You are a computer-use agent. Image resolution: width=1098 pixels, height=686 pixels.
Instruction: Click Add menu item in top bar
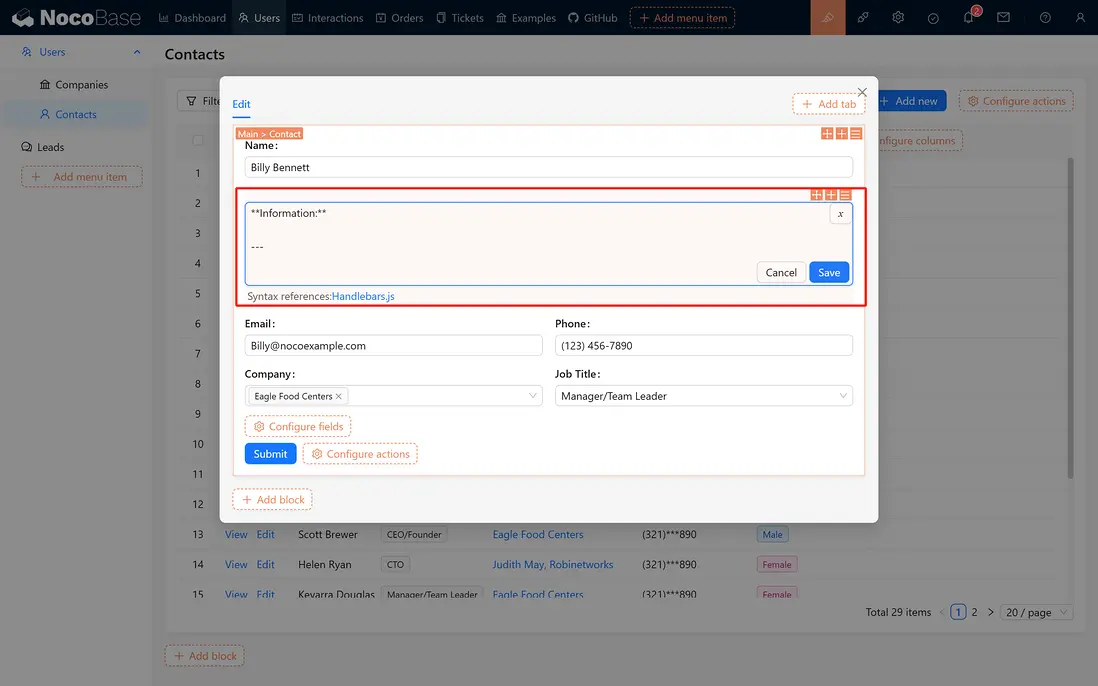[x=682, y=18]
